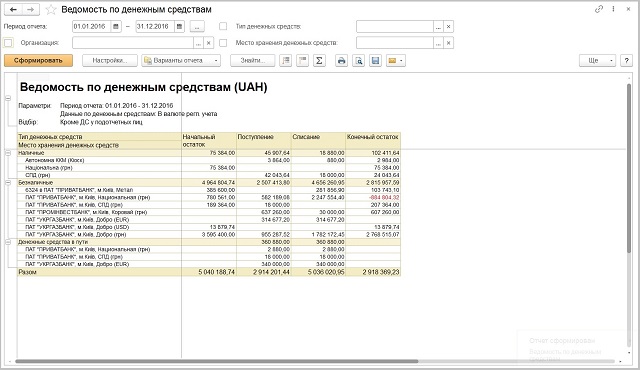This screenshot has height=370, width=640.
Task: Click the horizontal scrollbar of the report
Action: pyautogui.click(x=216, y=361)
